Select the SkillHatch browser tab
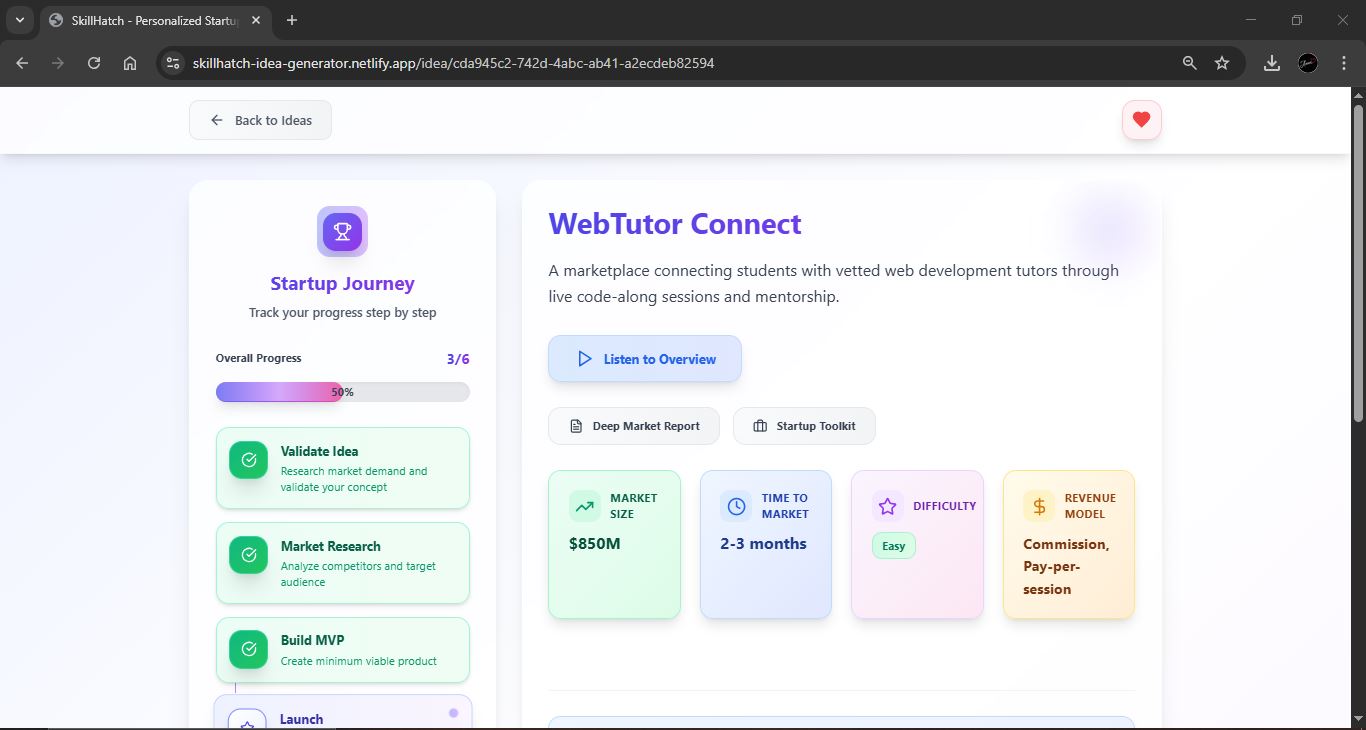1366x730 pixels. pos(155,20)
